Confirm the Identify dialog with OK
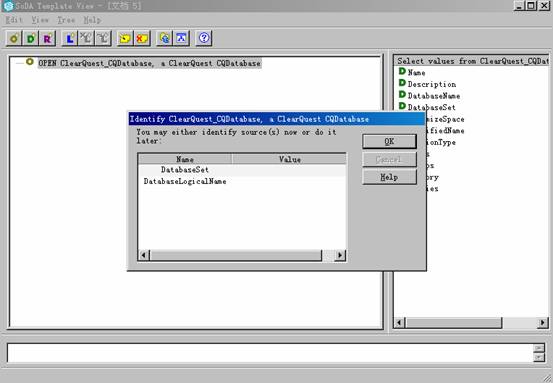 (389, 141)
